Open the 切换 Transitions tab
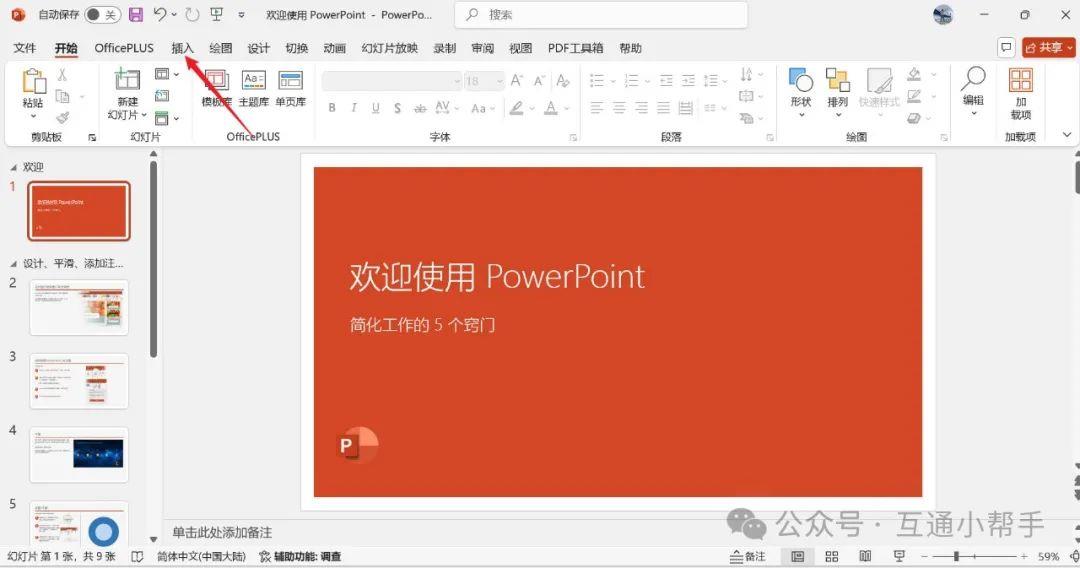This screenshot has width=1080, height=568. coord(296,48)
